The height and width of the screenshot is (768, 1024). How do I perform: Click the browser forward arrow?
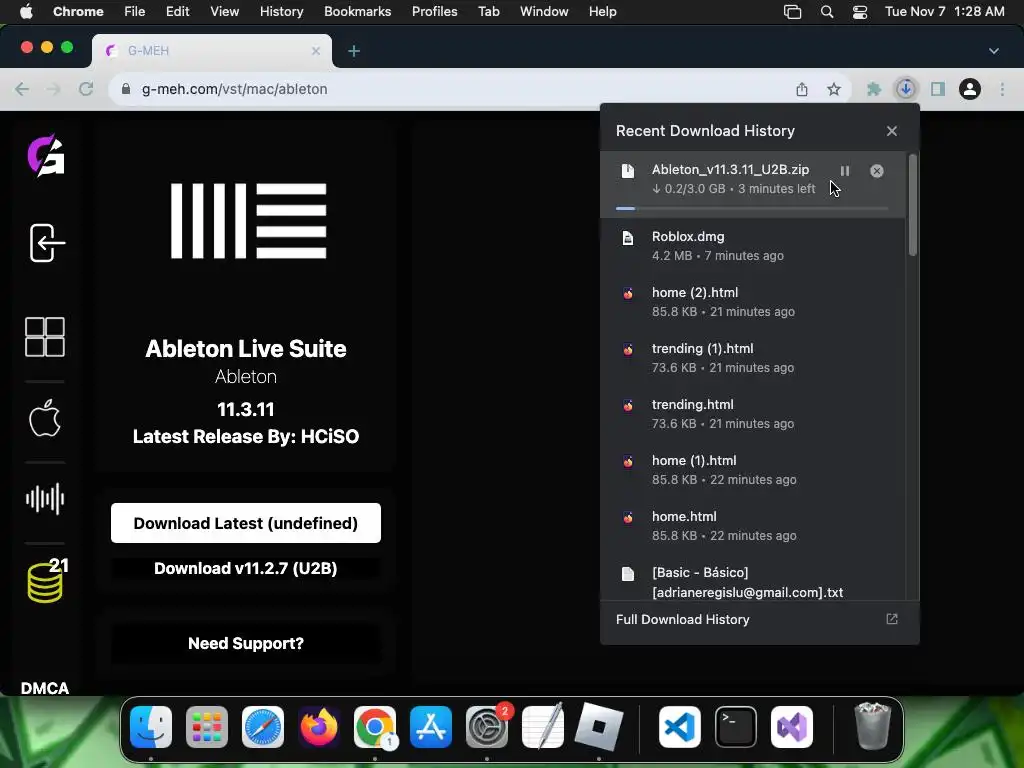point(54,89)
